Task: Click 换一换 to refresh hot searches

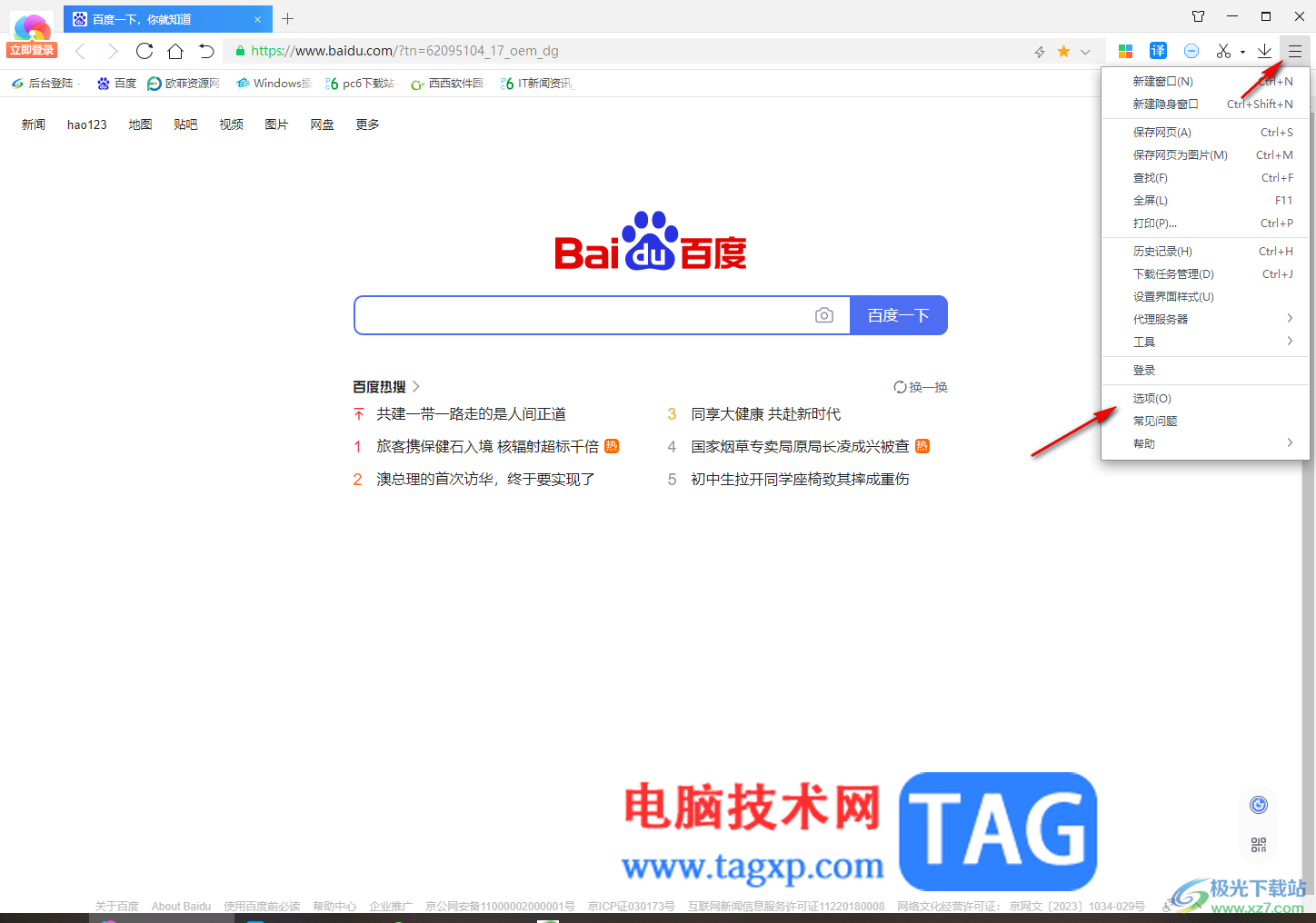Action: (x=921, y=387)
